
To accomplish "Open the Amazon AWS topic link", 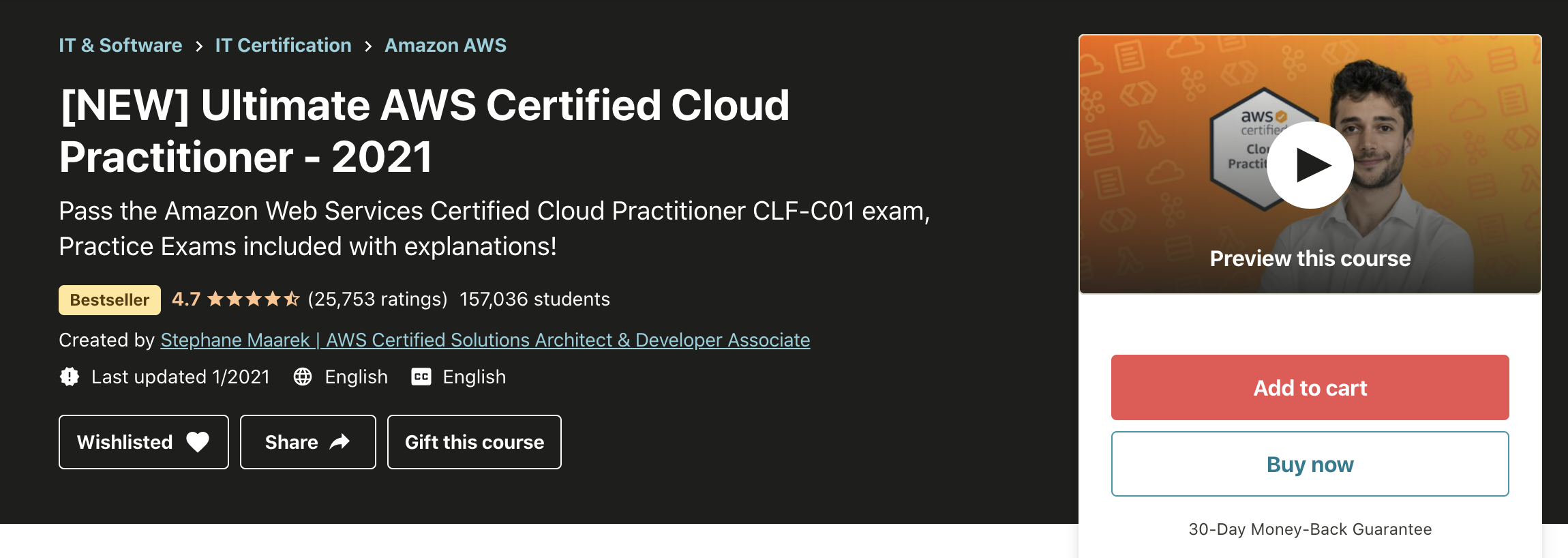I will (x=445, y=45).
